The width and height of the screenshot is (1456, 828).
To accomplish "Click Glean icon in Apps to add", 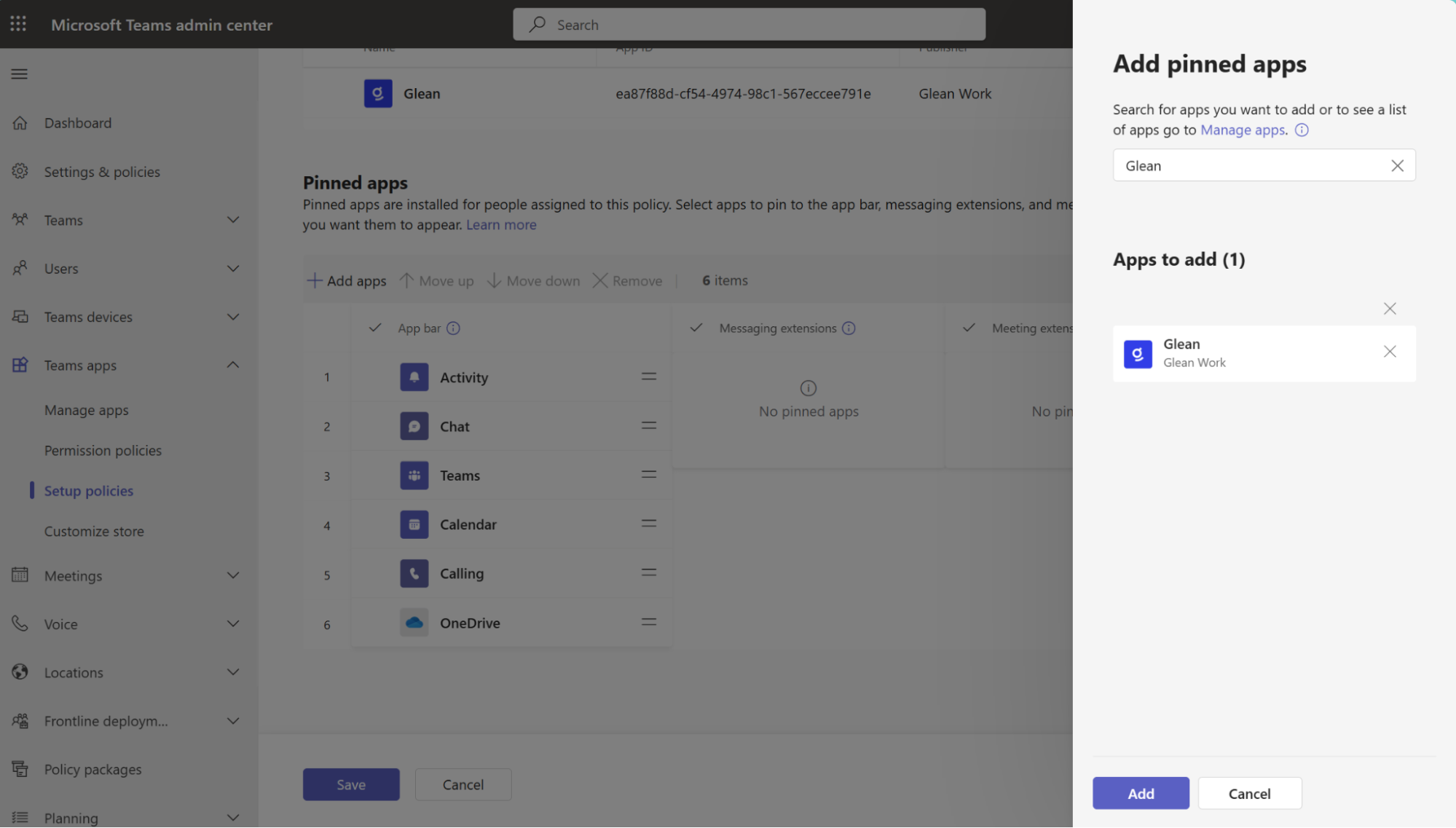I will [x=1138, y=354].
